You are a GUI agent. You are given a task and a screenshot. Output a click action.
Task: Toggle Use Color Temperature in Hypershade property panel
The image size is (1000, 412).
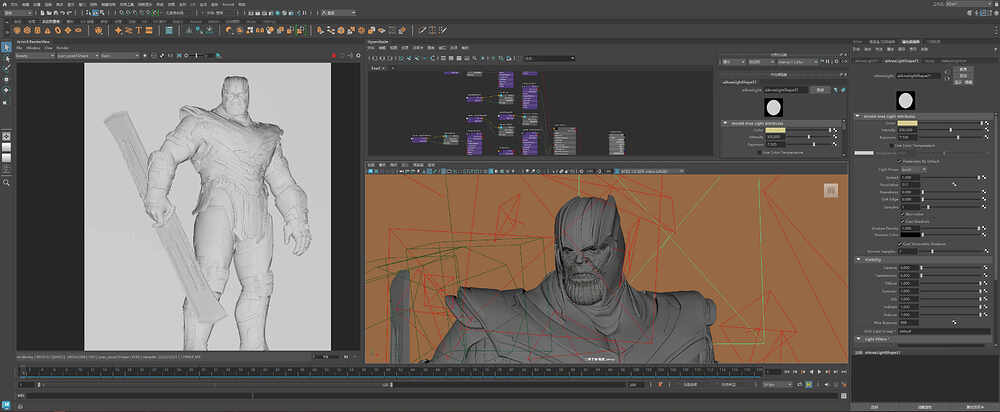click(x=759, y=152)
